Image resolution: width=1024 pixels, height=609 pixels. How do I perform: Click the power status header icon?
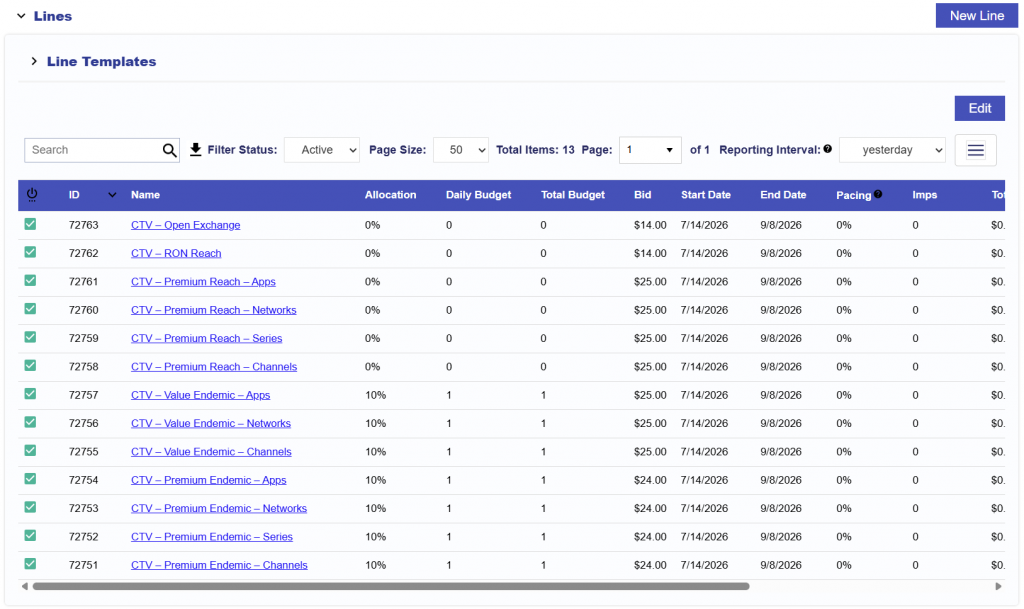(x=31, y=195)
